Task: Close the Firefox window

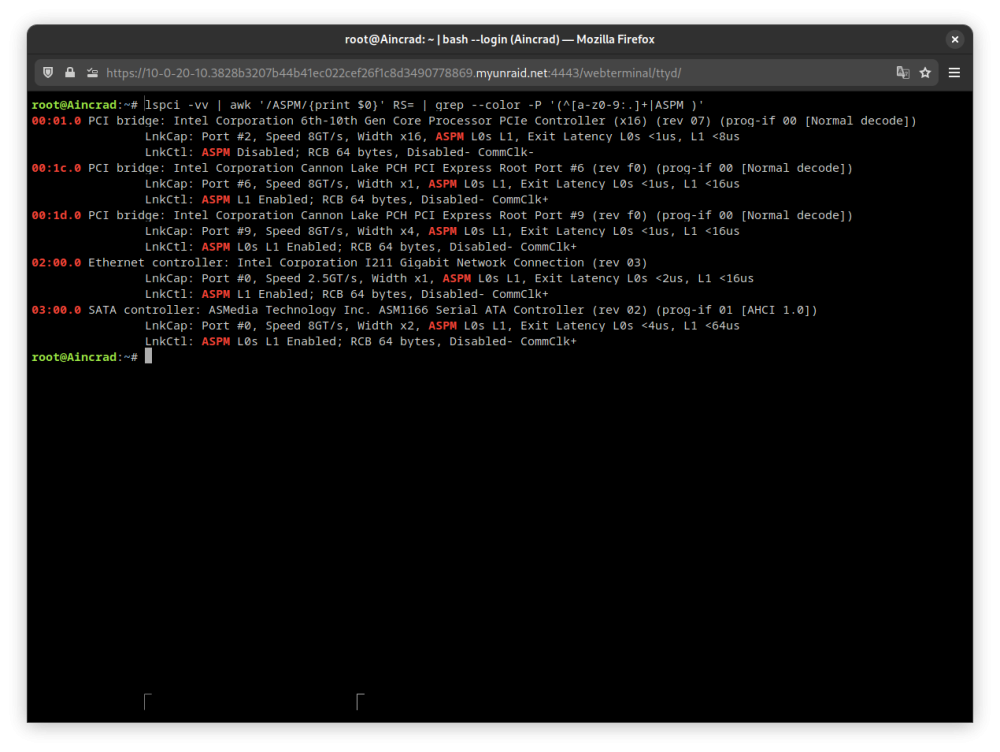Action: 955,40
